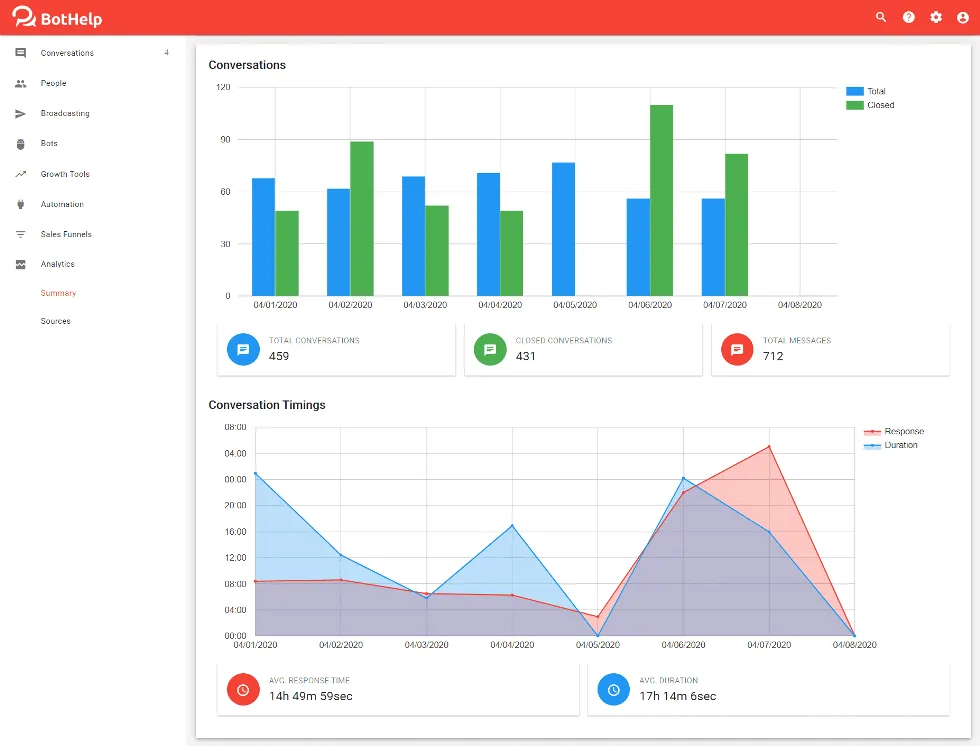Select the Summary analytics page
Image resolution: width=980 pixels, height=746 pixels.
click(58, 293)
